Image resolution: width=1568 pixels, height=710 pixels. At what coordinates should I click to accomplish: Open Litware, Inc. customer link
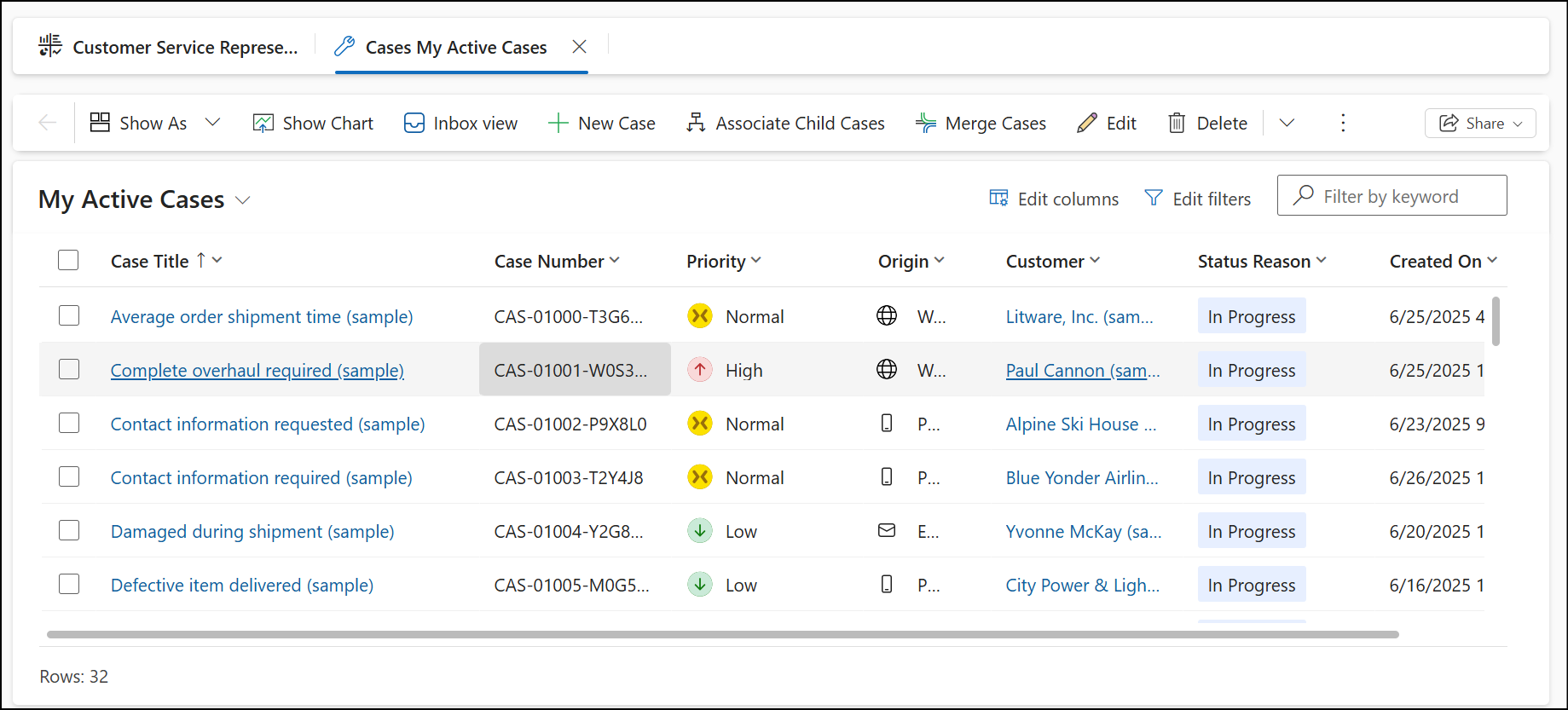[1079, 316]
